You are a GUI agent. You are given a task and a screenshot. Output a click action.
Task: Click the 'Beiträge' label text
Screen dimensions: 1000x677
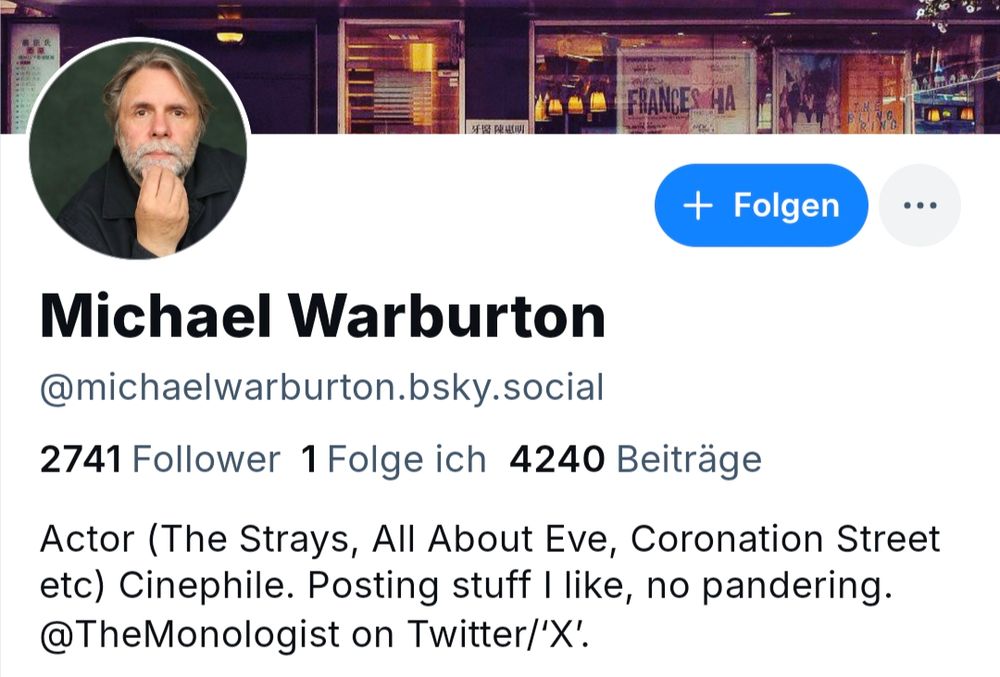pos(689,460)
